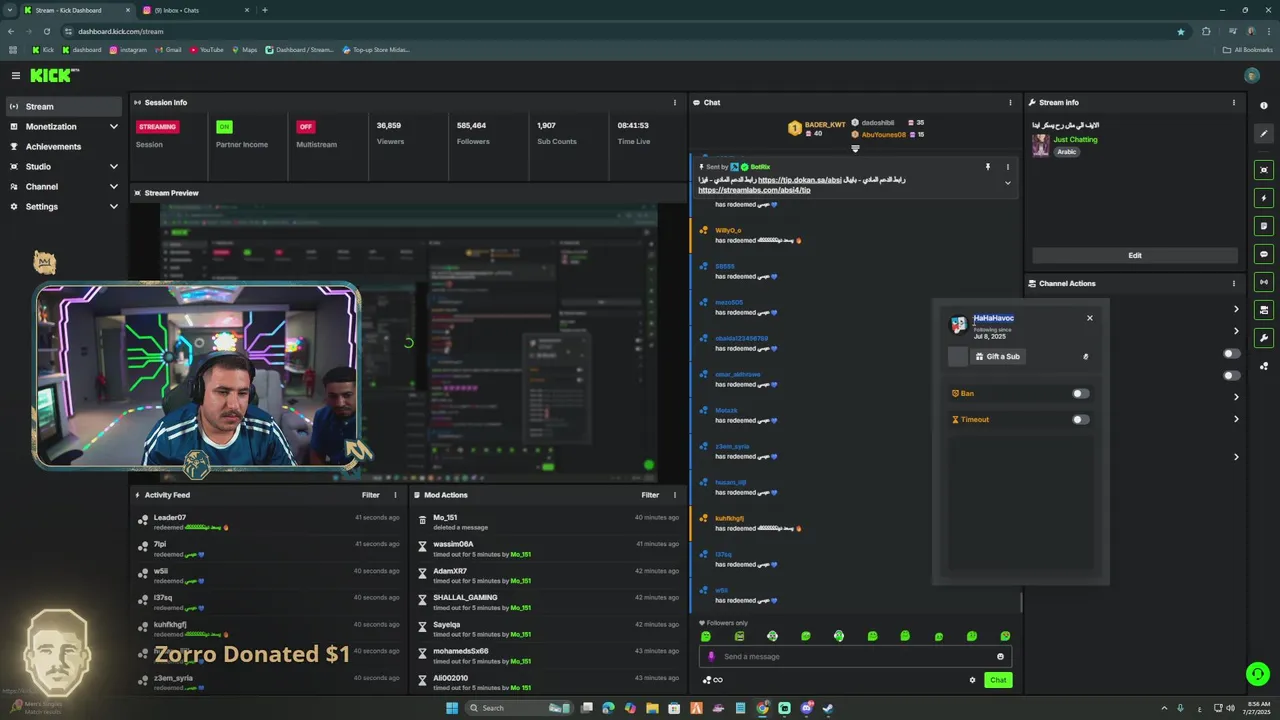Screen dimensions: 1280x720
Task: Click the profile avatar at top right
Action: tap(1252, 75)
